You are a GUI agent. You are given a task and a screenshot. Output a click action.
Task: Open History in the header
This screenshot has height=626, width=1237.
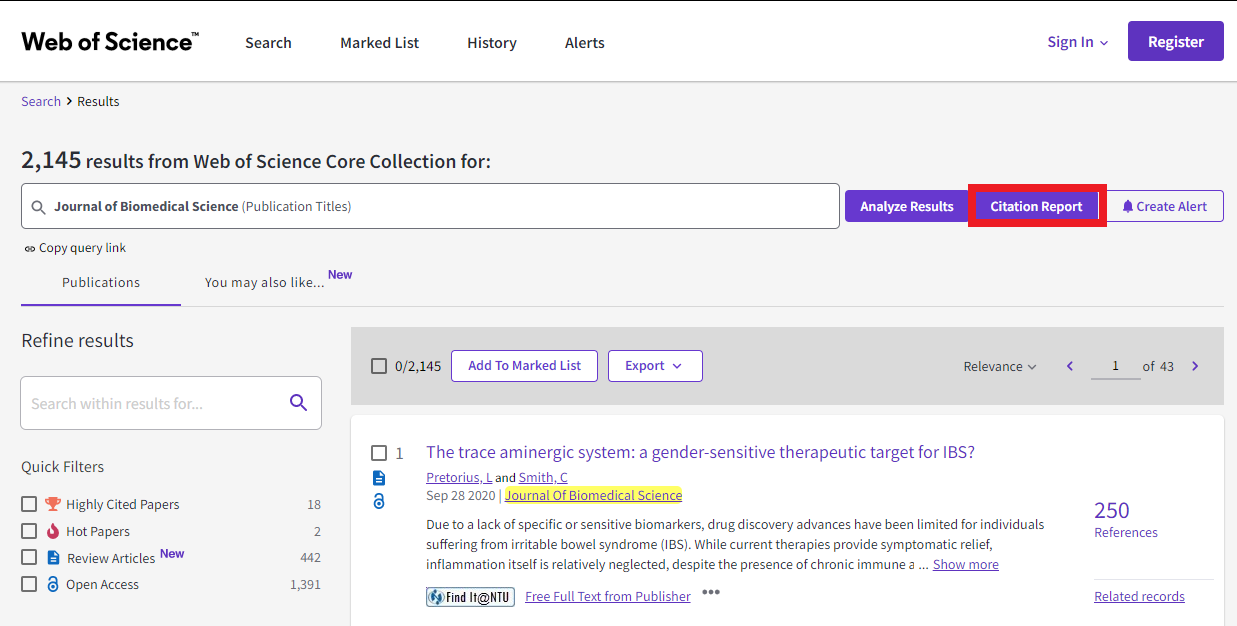[x=492, y=43]
